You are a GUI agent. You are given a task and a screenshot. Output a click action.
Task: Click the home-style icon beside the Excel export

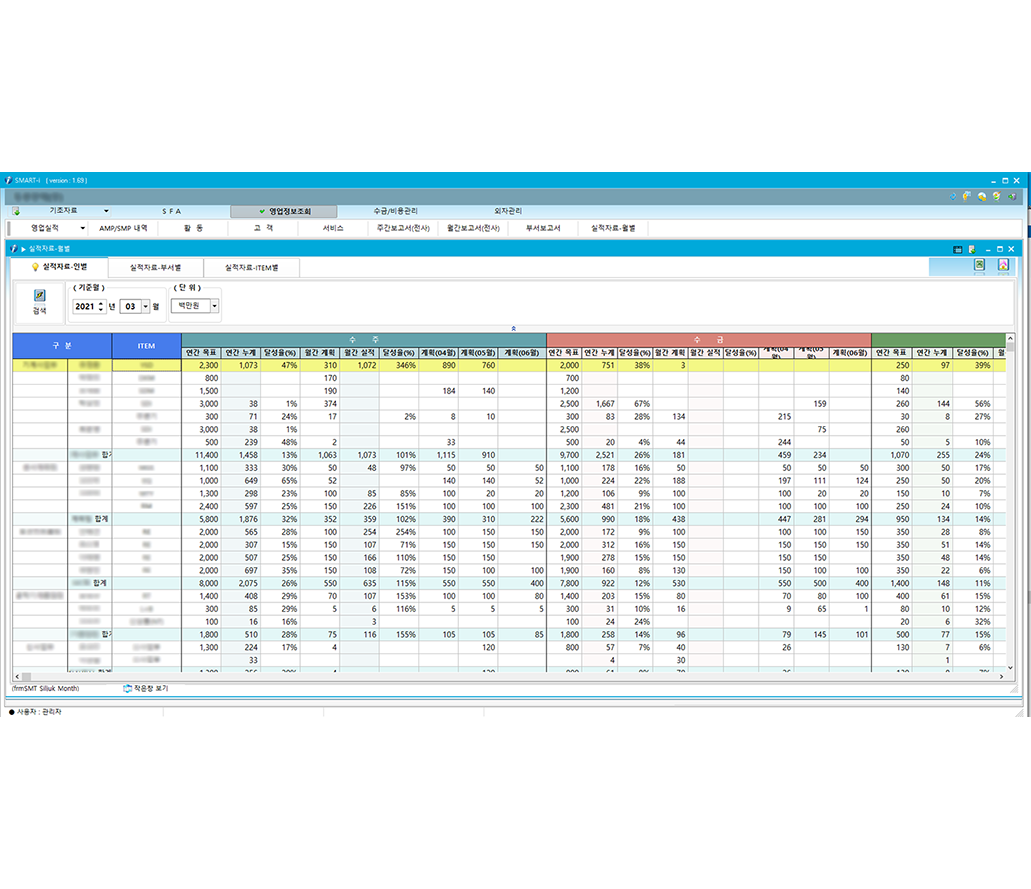tap(1002, 265)
